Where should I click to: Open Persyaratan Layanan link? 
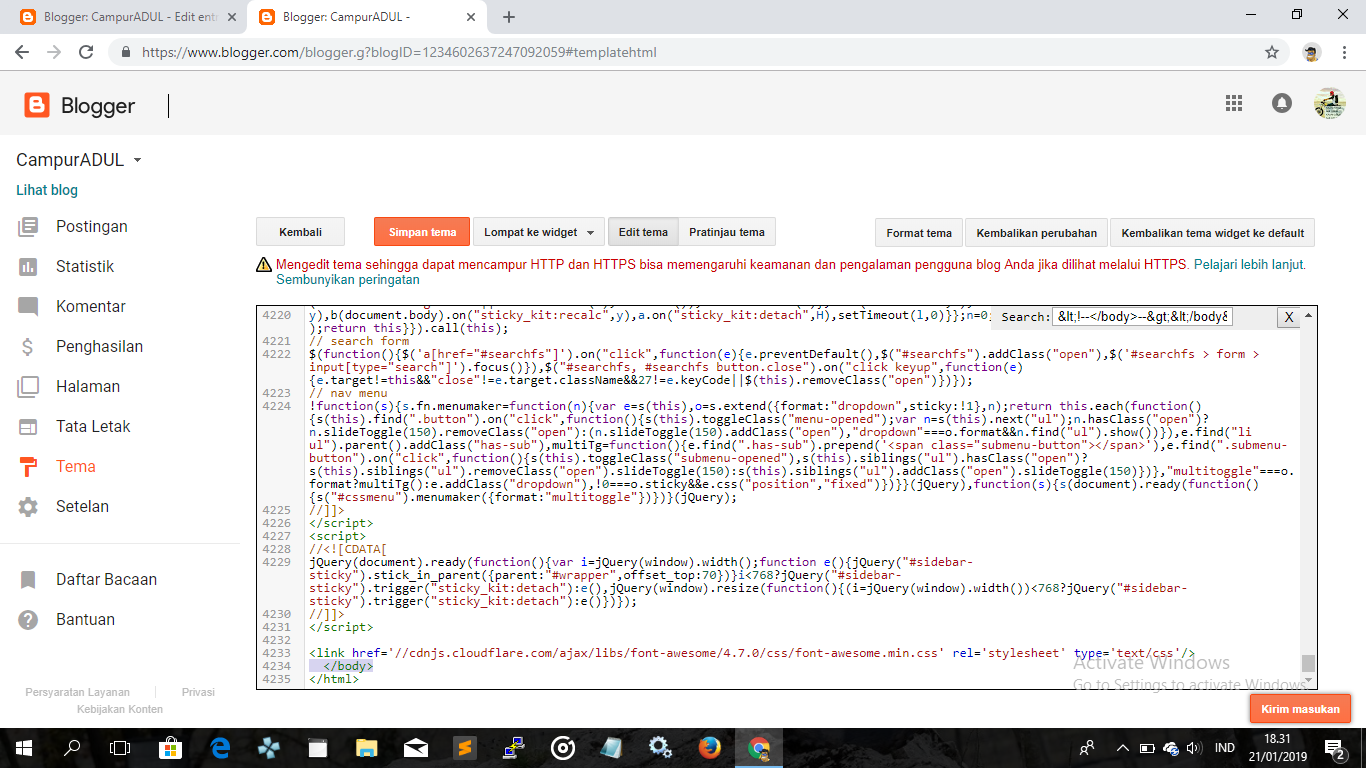(x=78, y=692)
